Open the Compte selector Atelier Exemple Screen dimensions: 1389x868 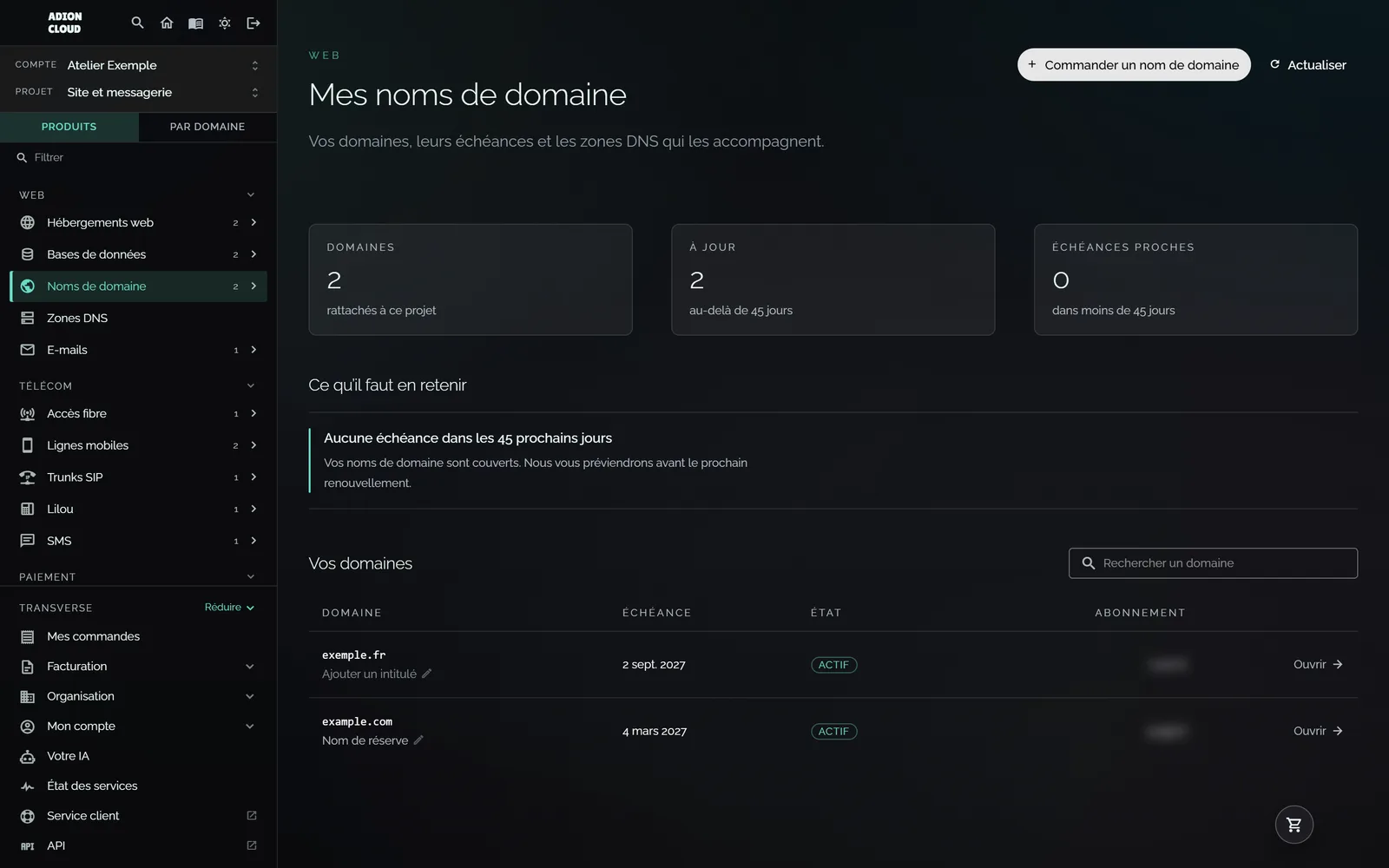coord(139,65)
